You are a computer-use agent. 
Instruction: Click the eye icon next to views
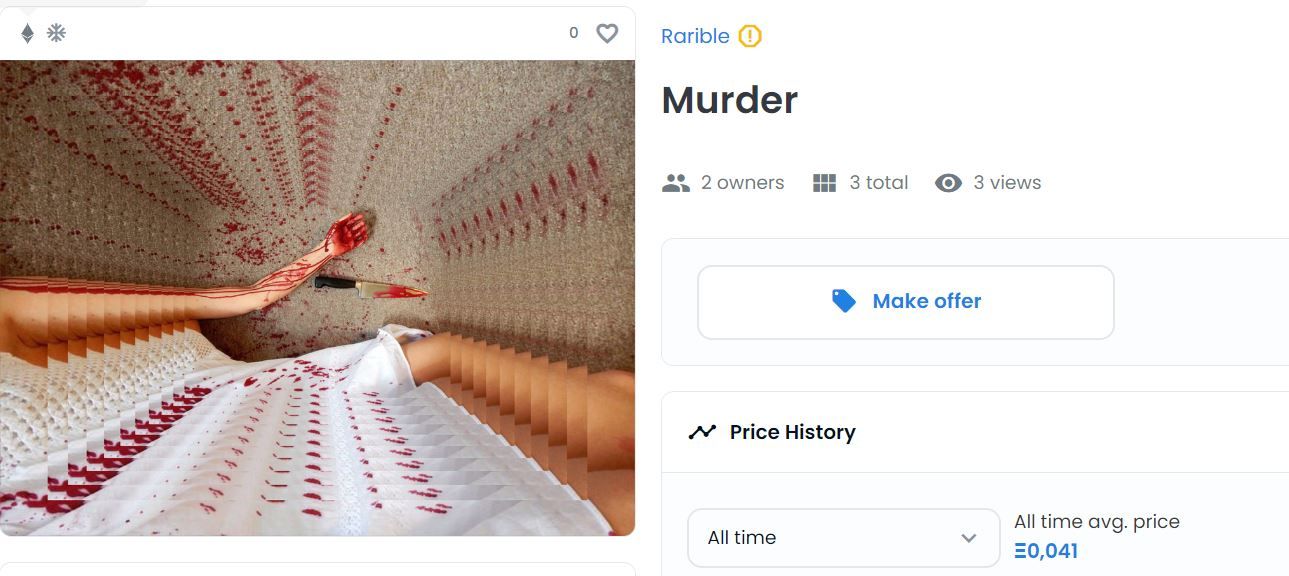pos(948,183)
